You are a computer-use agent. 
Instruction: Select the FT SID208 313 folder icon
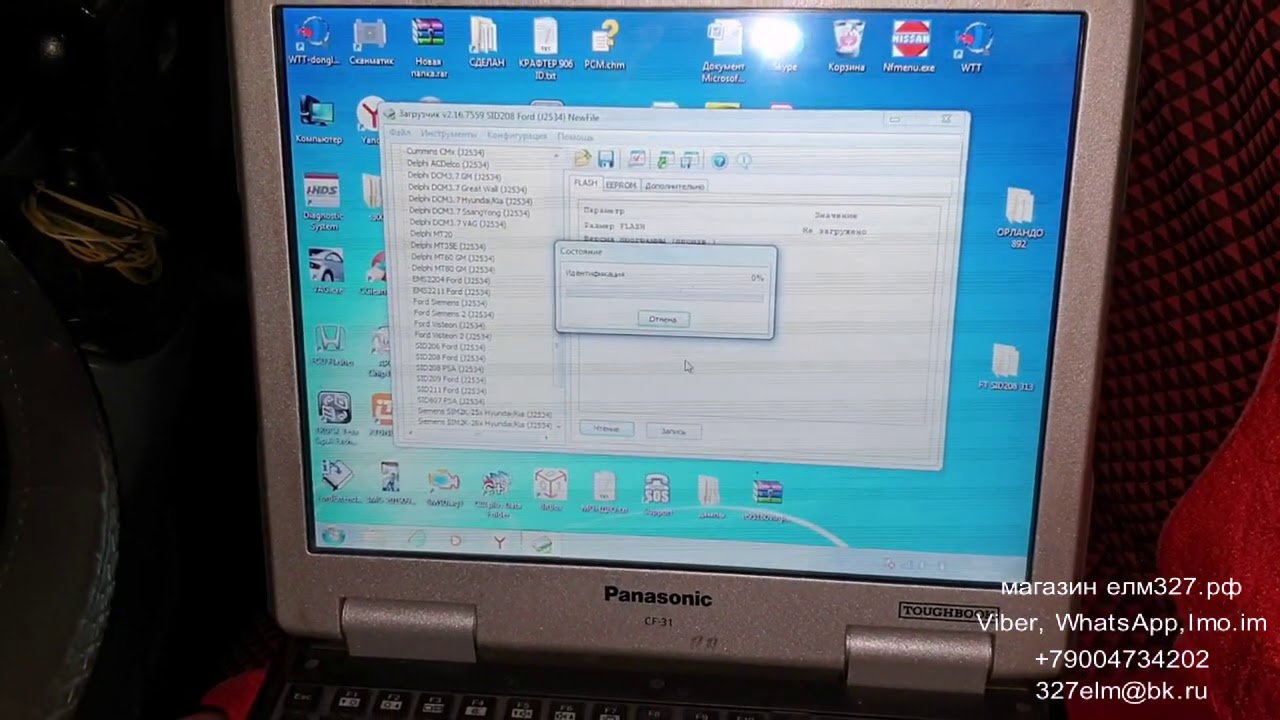point(1006,366)
